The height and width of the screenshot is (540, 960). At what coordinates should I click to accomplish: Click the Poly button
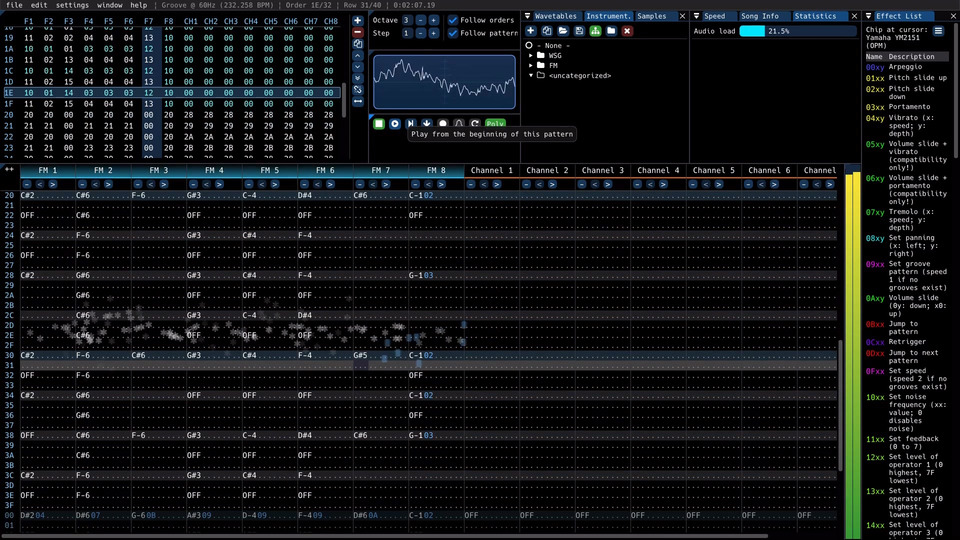495,123
